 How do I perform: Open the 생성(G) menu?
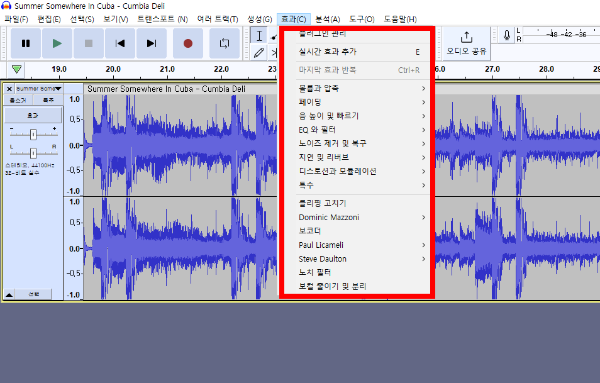(x=259, y=19)
